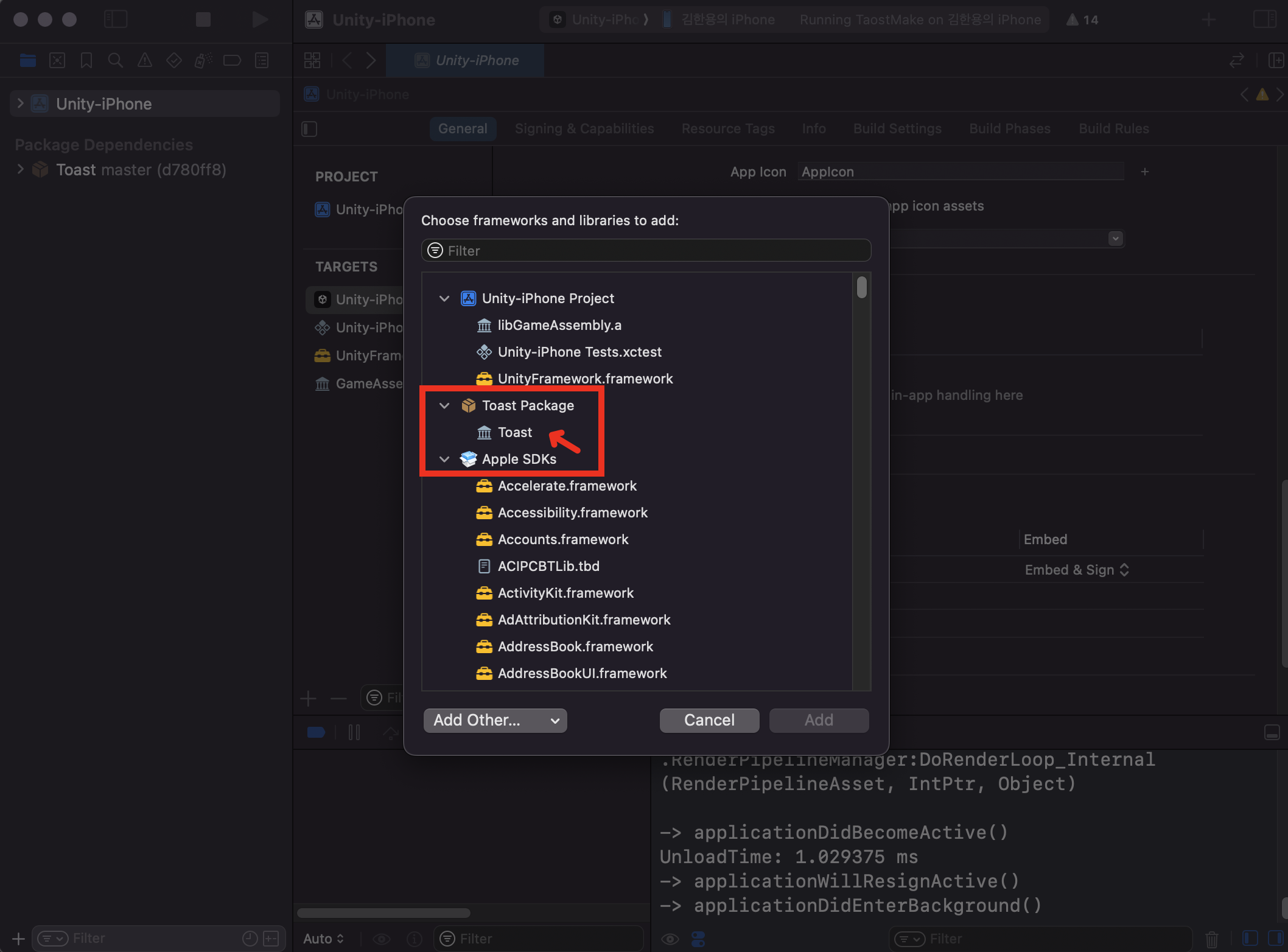Click plus button in navigator bottom bar

coord(18,939)
